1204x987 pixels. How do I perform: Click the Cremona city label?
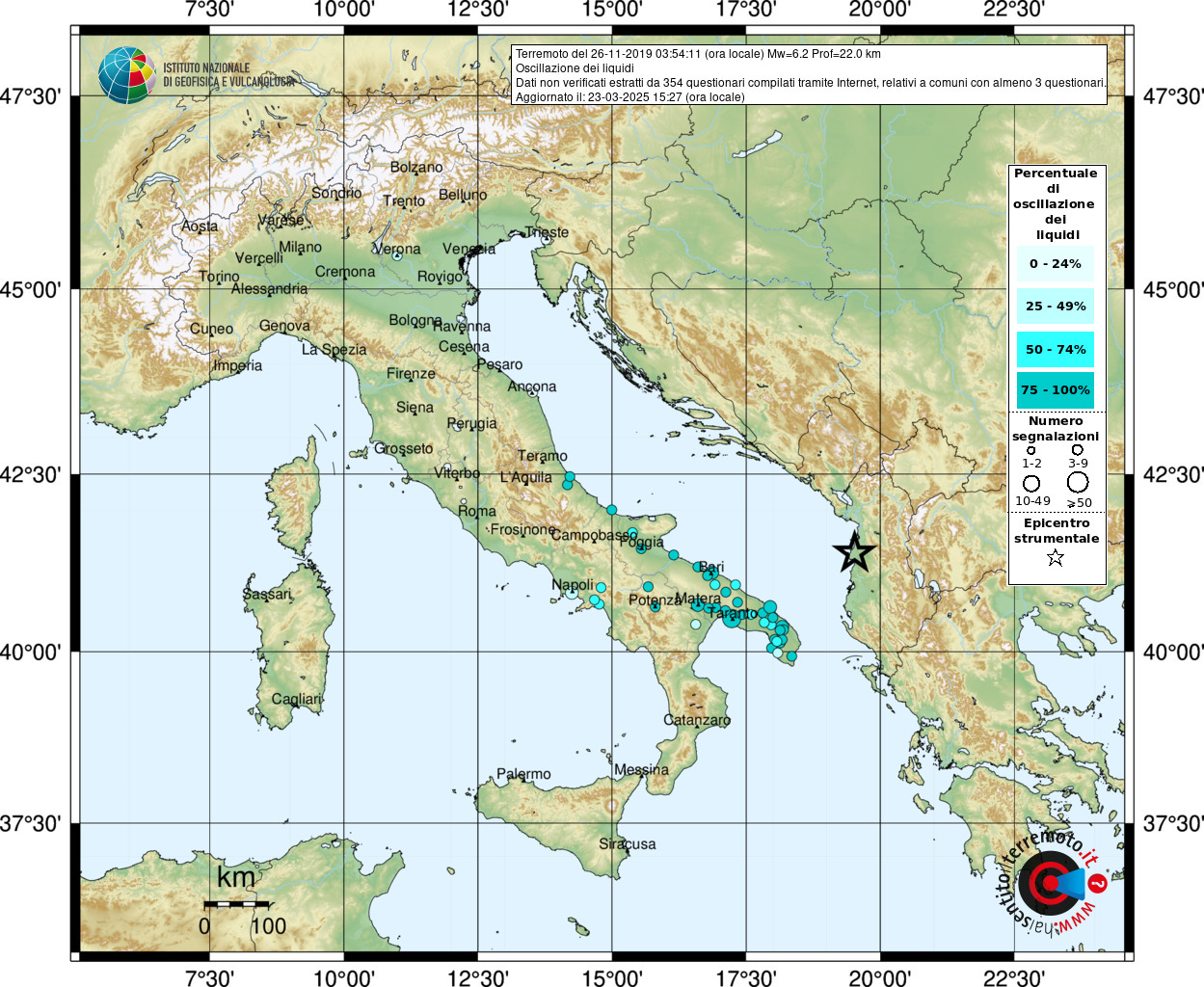tap(345, 272)
